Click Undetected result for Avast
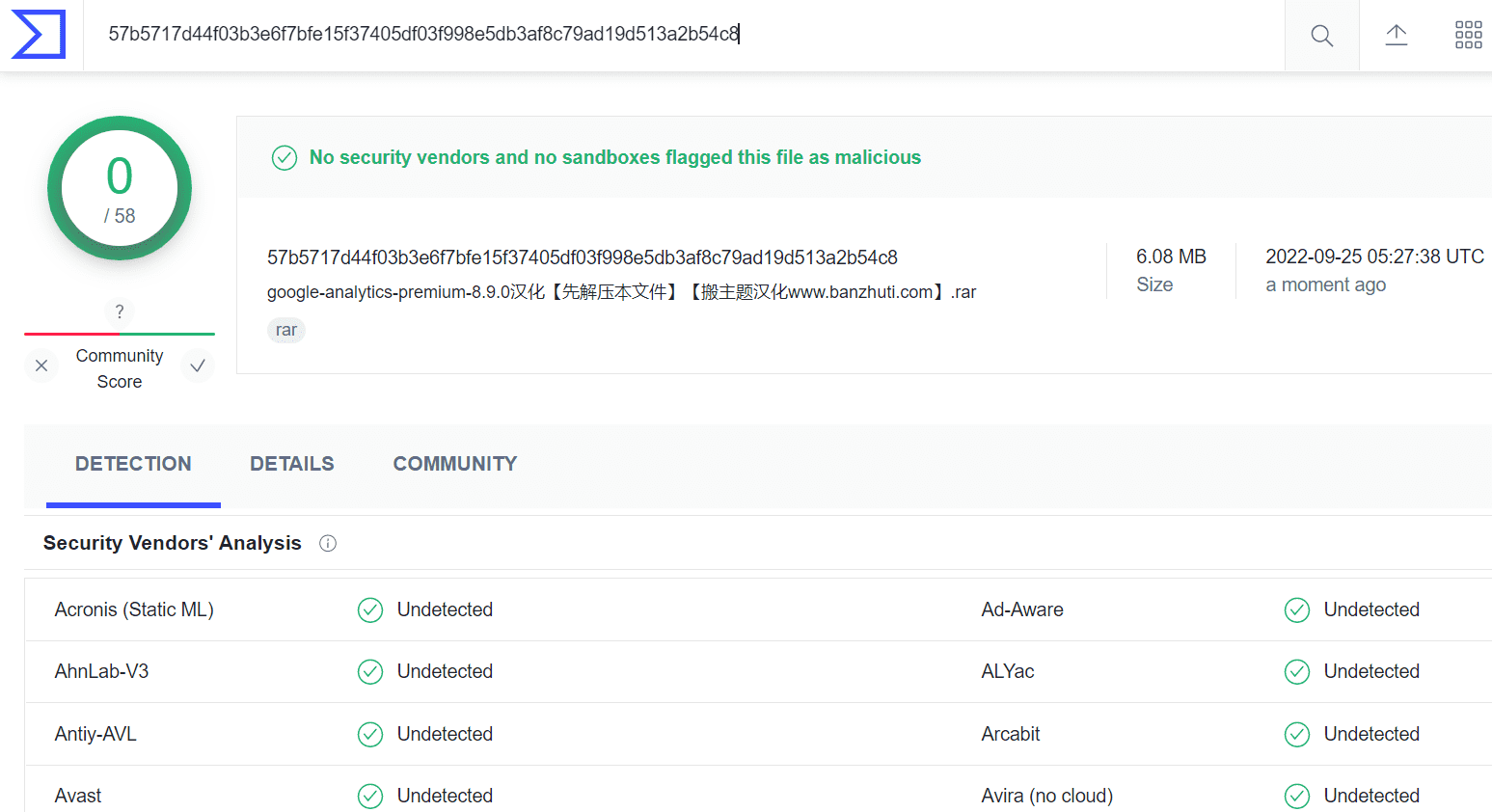The image size is (1492, 812). 445,796
